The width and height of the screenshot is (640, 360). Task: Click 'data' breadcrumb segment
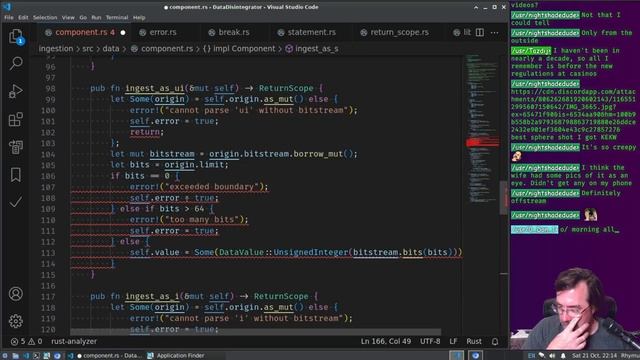tap(111, 49)
